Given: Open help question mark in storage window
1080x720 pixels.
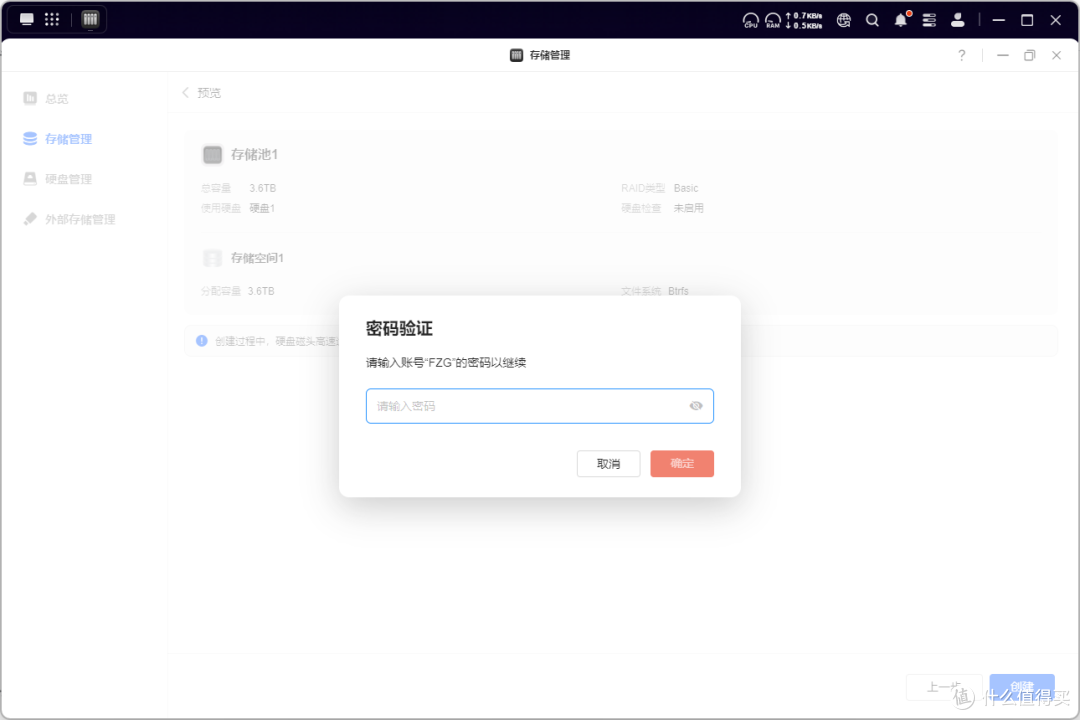Looking at the screenshot, I should (x=962, y=55).
